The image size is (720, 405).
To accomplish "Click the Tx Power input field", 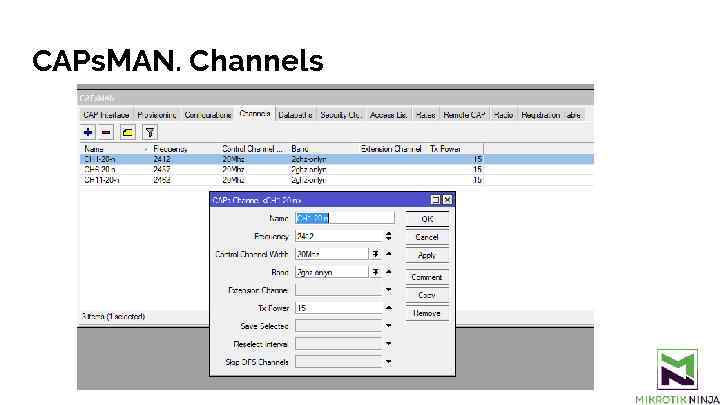I will [339, 308].
